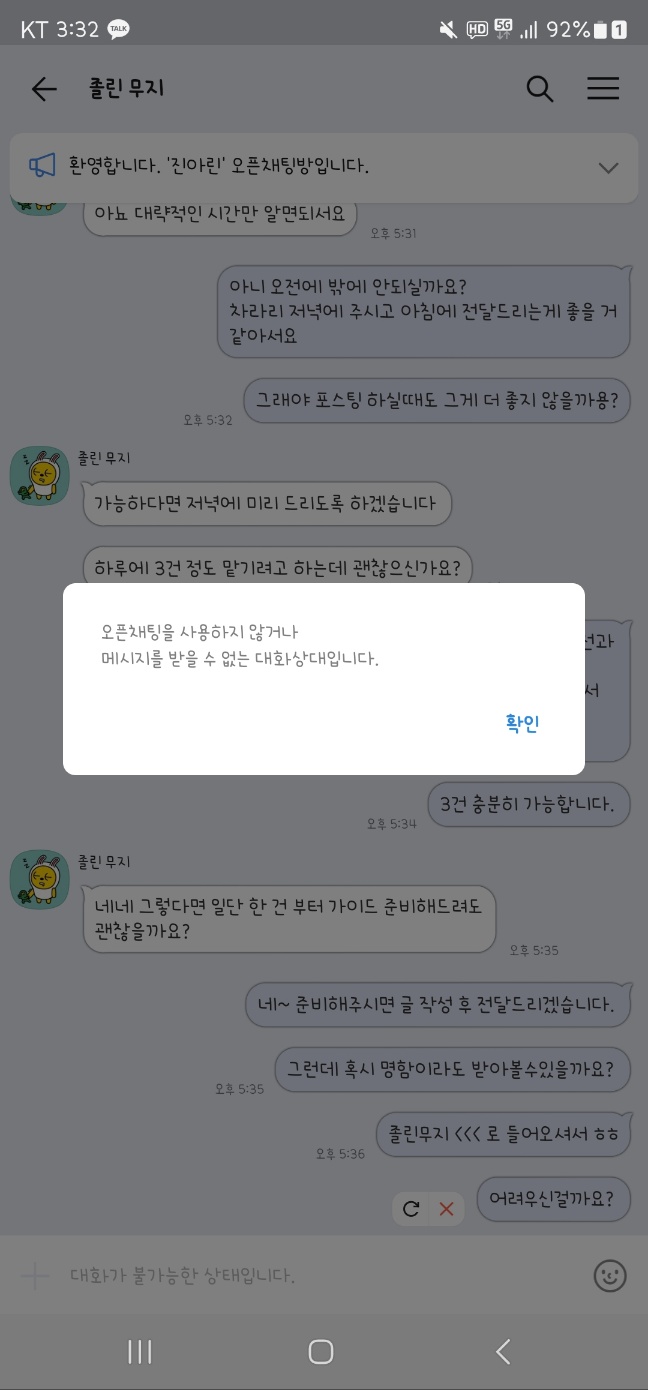Screen dimensions: 648x1390
Task: Open chat search with the magnifier icon
Action: (540, 89)
